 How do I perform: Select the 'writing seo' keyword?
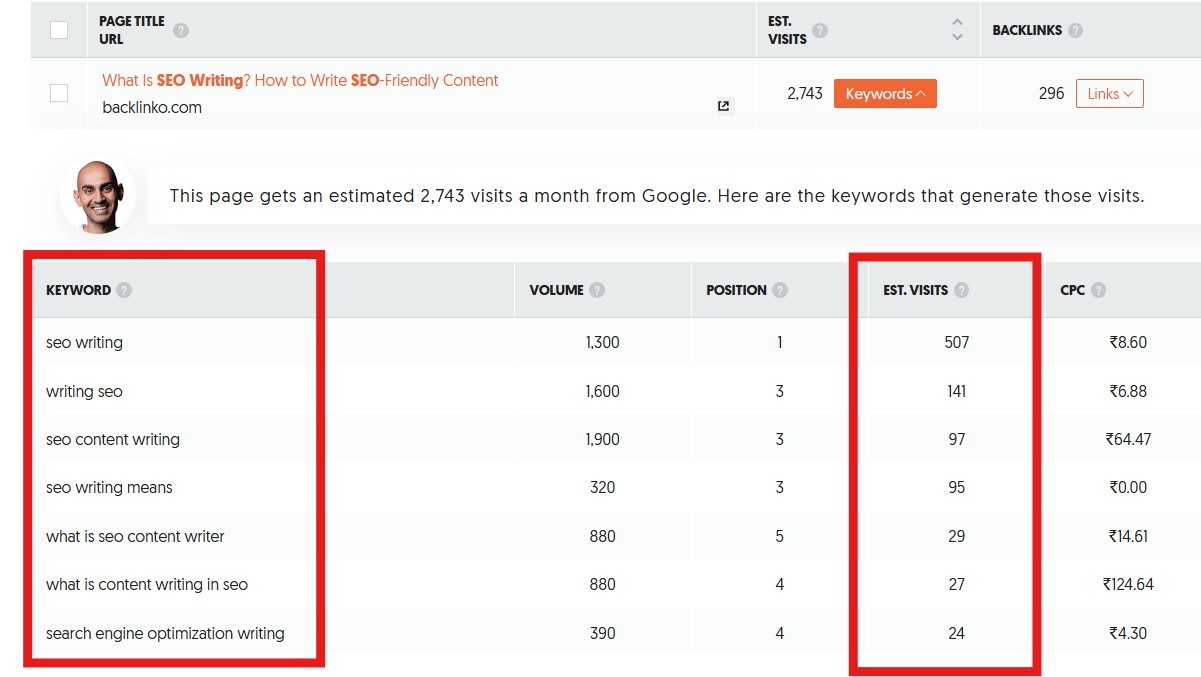pos(84,391)
